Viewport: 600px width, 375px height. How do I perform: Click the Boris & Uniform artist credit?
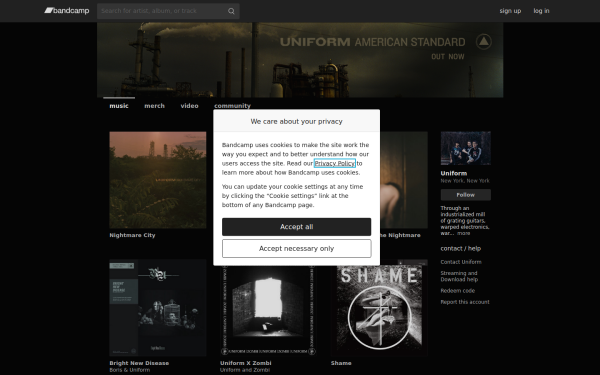pos(130,370)
